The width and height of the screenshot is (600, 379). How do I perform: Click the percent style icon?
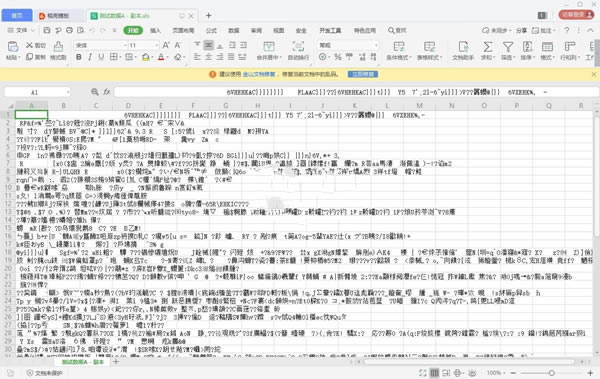[x=338, y=57]
